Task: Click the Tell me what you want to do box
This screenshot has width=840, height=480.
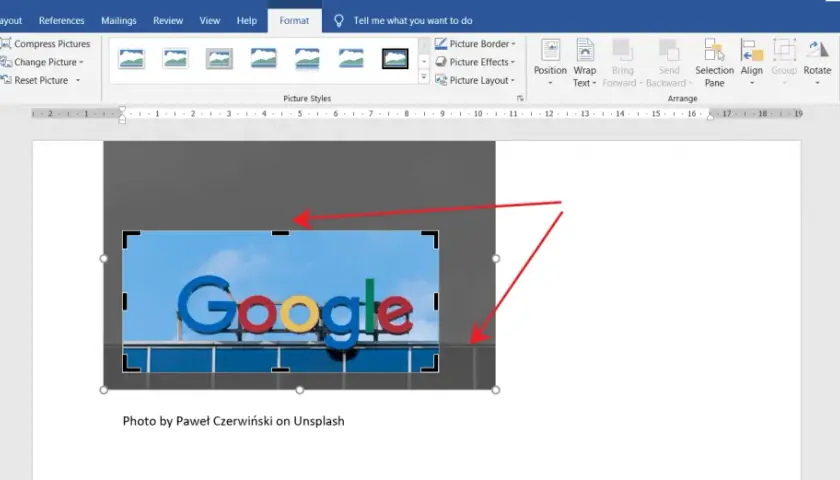Action: (x=412, y=20)
